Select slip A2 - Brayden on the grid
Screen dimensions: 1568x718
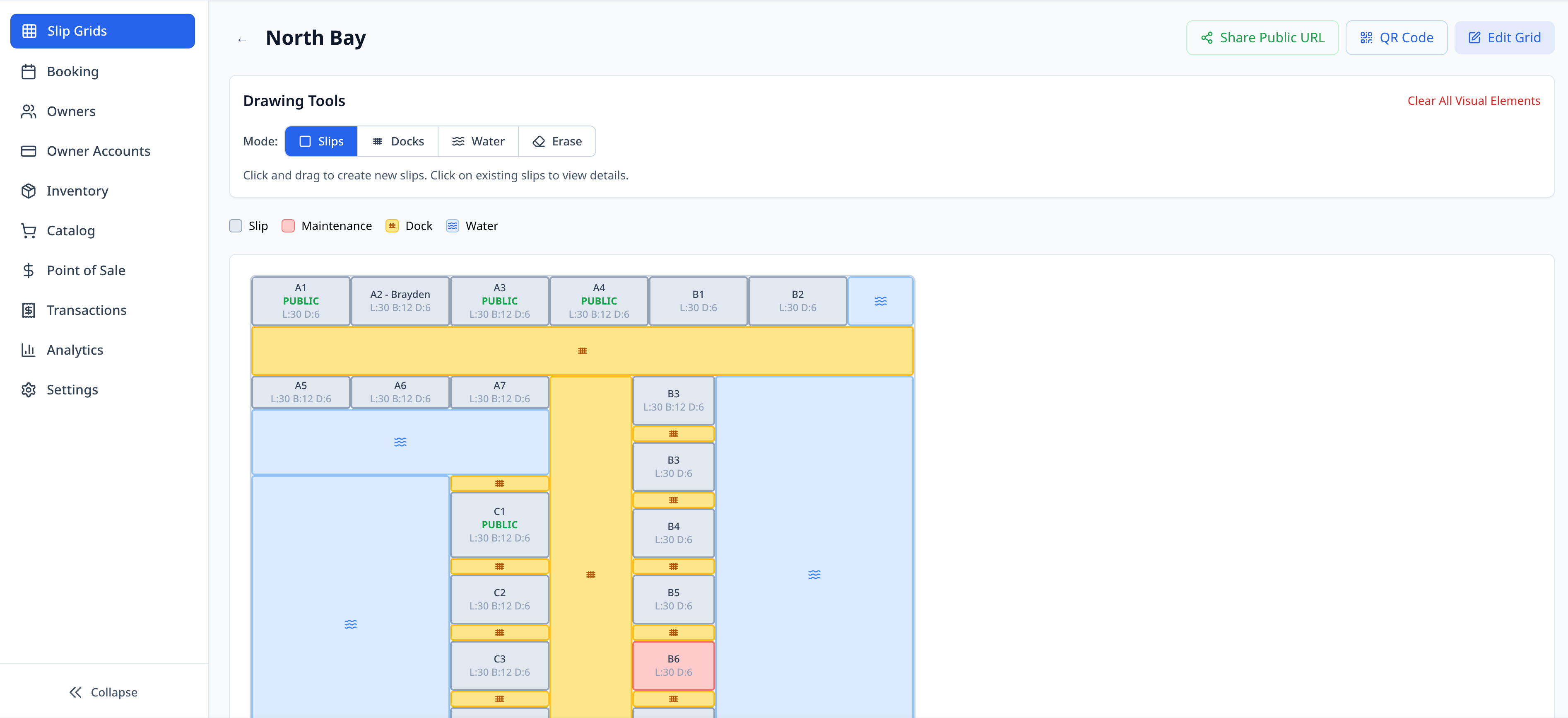(400, 301)
